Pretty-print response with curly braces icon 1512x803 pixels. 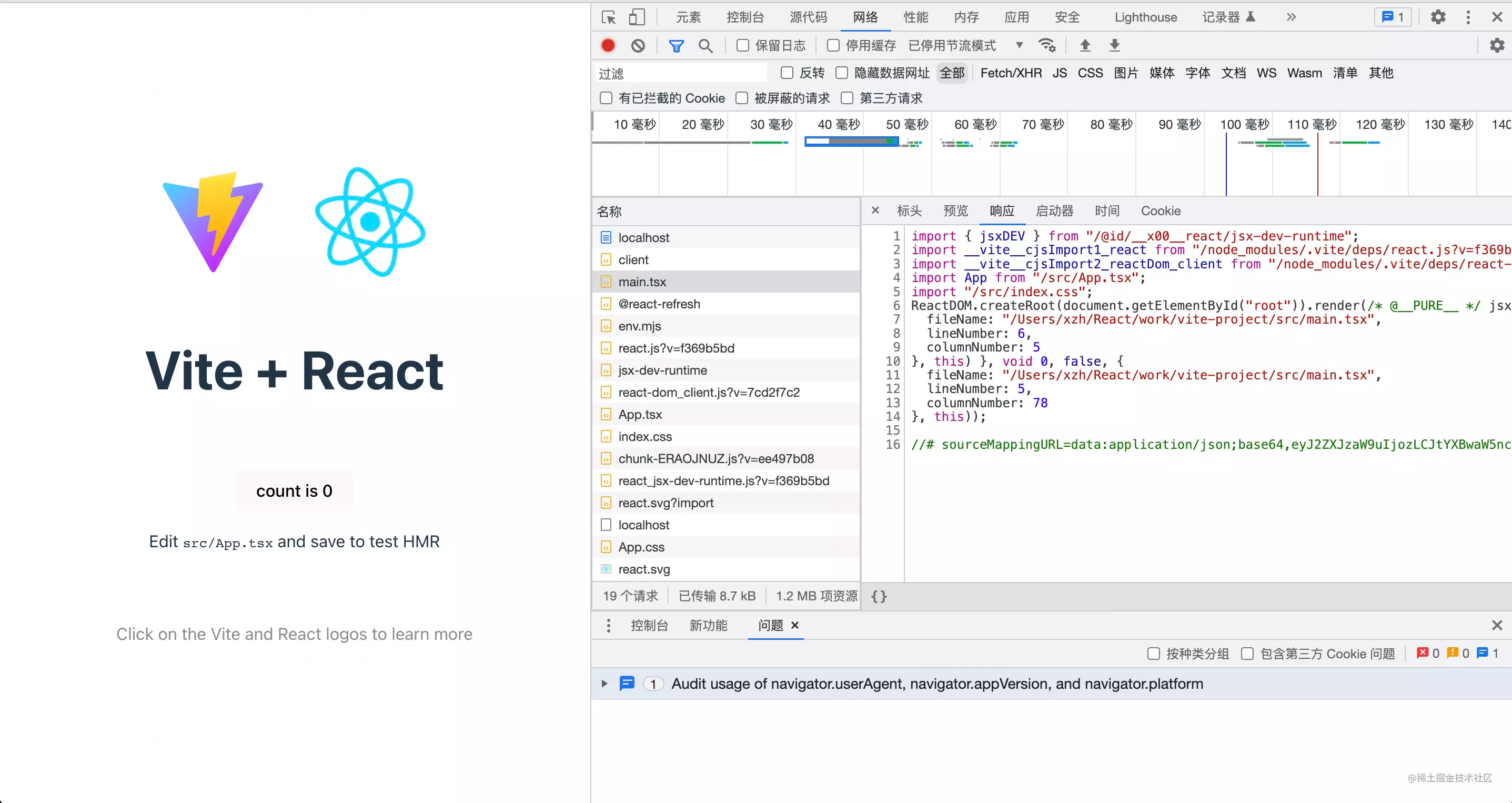[879, 596]
